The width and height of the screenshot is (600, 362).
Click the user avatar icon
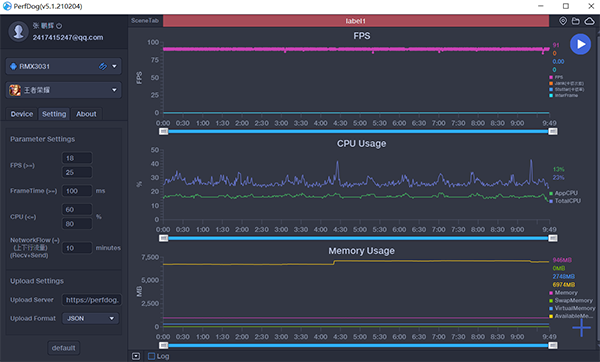click(x=18, y=31)
